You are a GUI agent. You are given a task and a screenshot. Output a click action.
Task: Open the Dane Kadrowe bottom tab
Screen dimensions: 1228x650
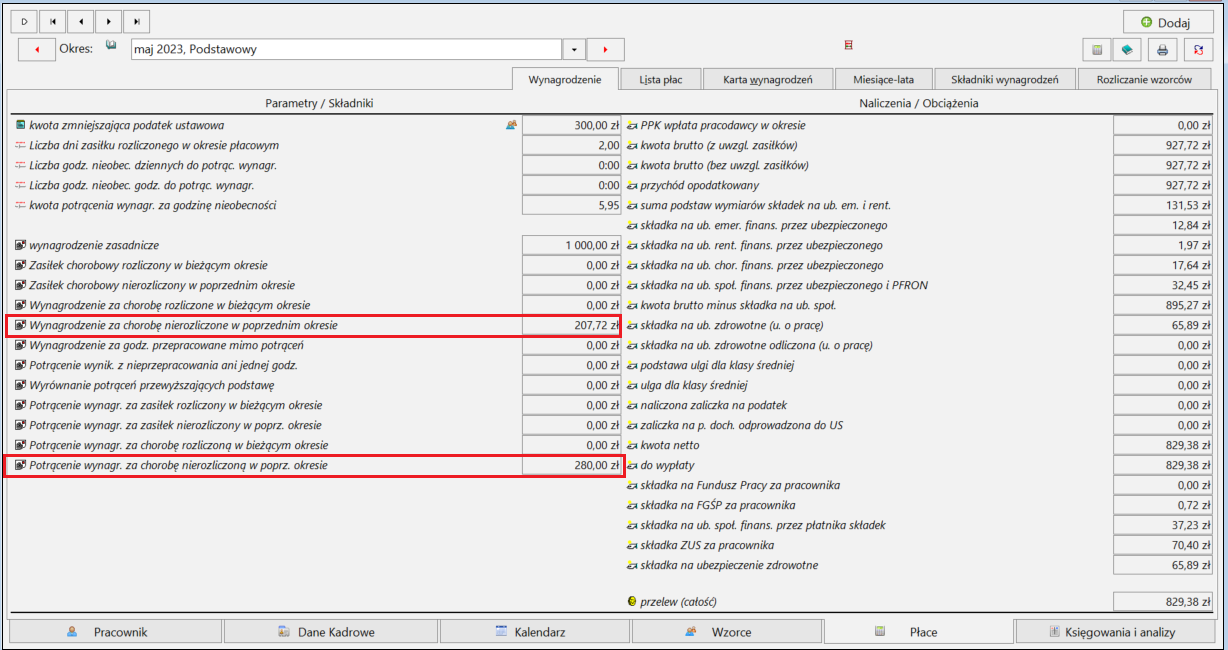(x=331, y=632)
